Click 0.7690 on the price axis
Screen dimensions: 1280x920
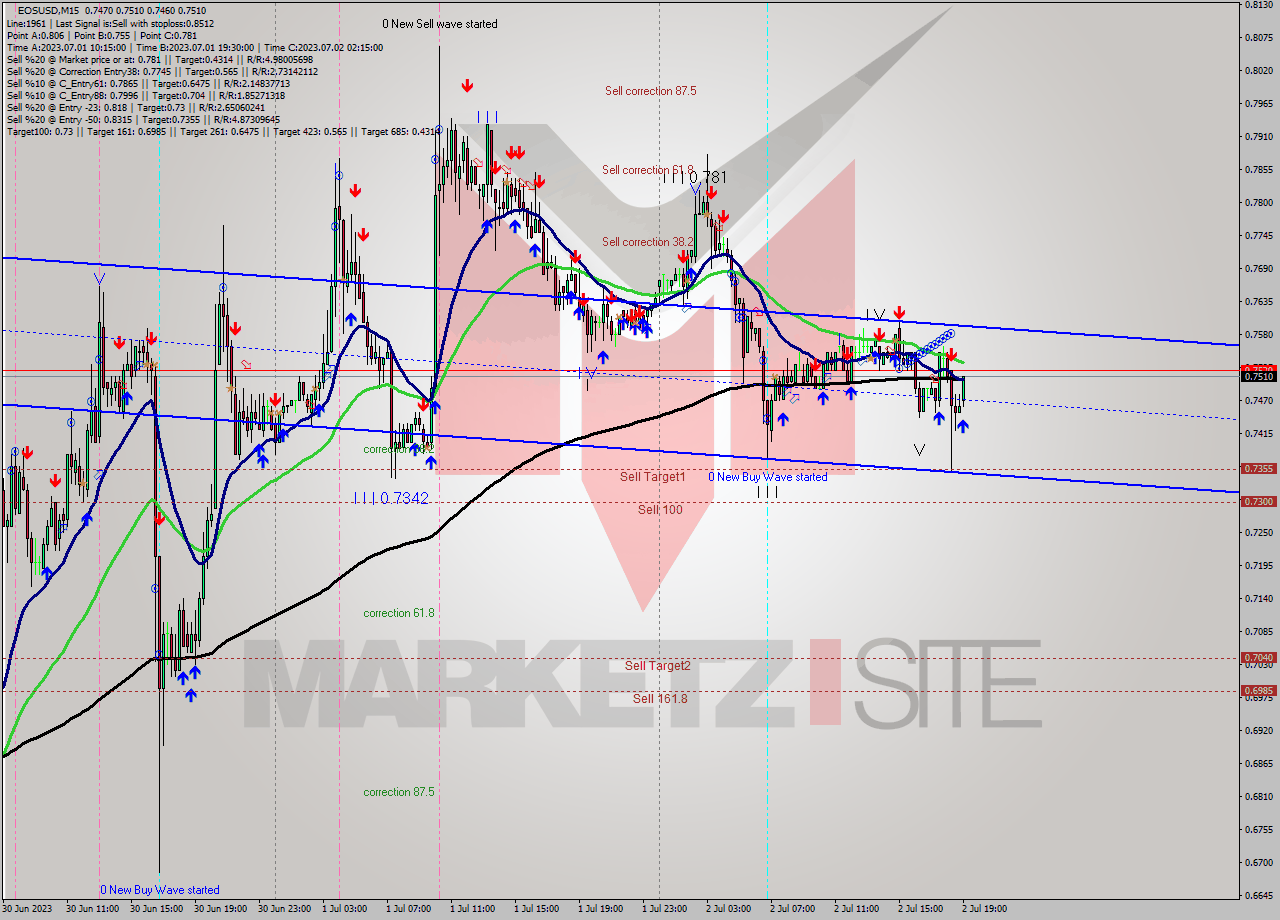1258,269
